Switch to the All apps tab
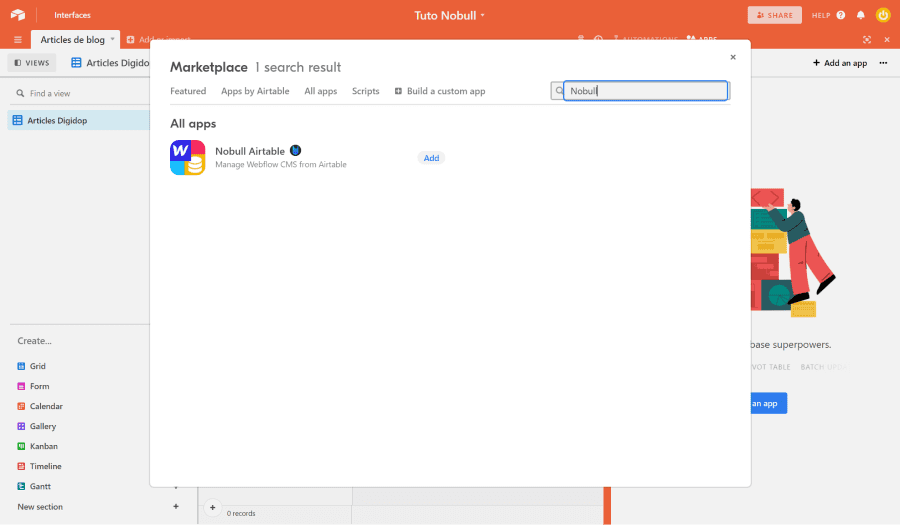 pos(320,91)
